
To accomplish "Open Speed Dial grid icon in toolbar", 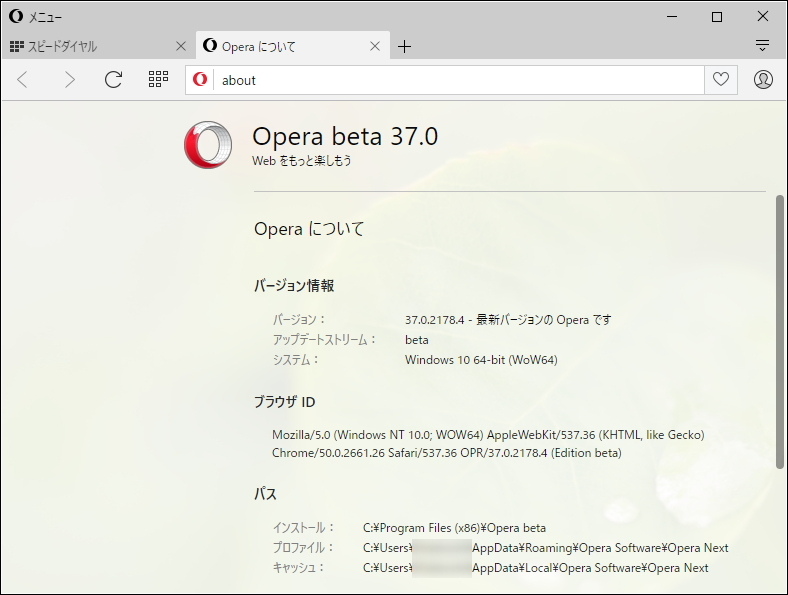I will (x=158, y=79).
